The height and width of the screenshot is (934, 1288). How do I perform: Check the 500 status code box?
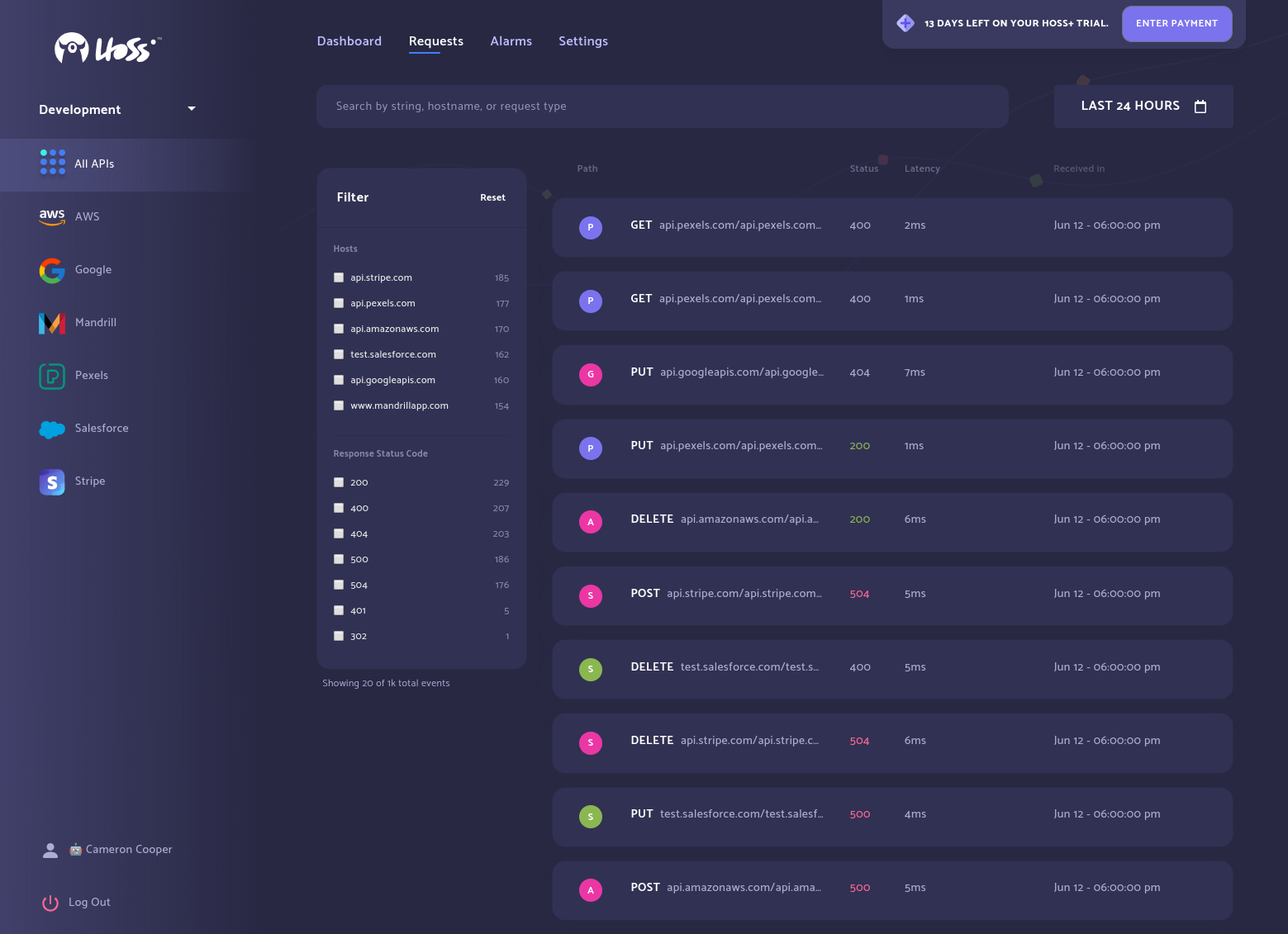tap(339, 559)
